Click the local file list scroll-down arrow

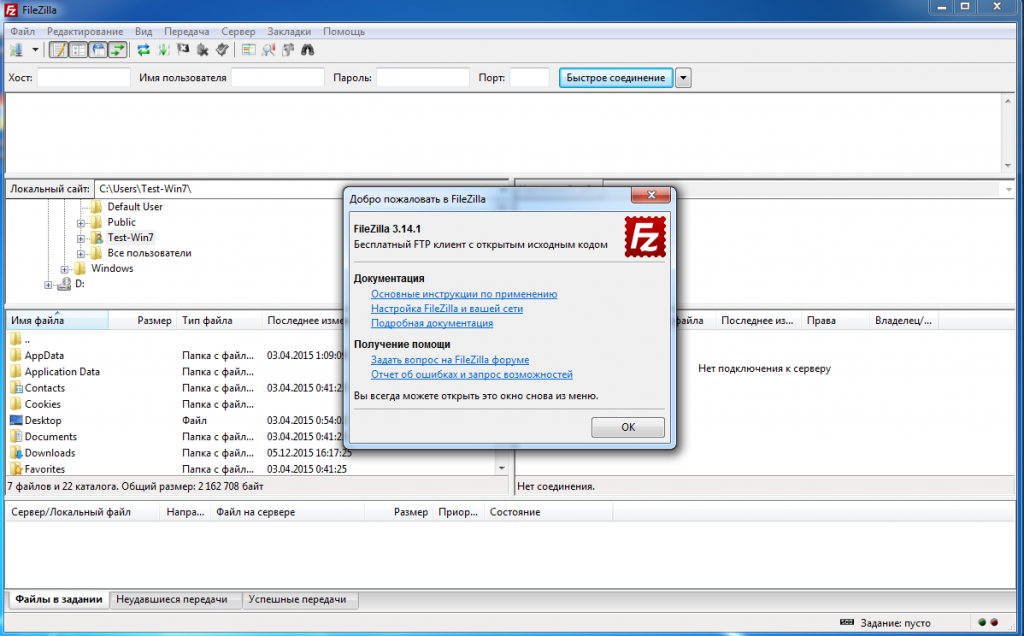tap(502, 468)
